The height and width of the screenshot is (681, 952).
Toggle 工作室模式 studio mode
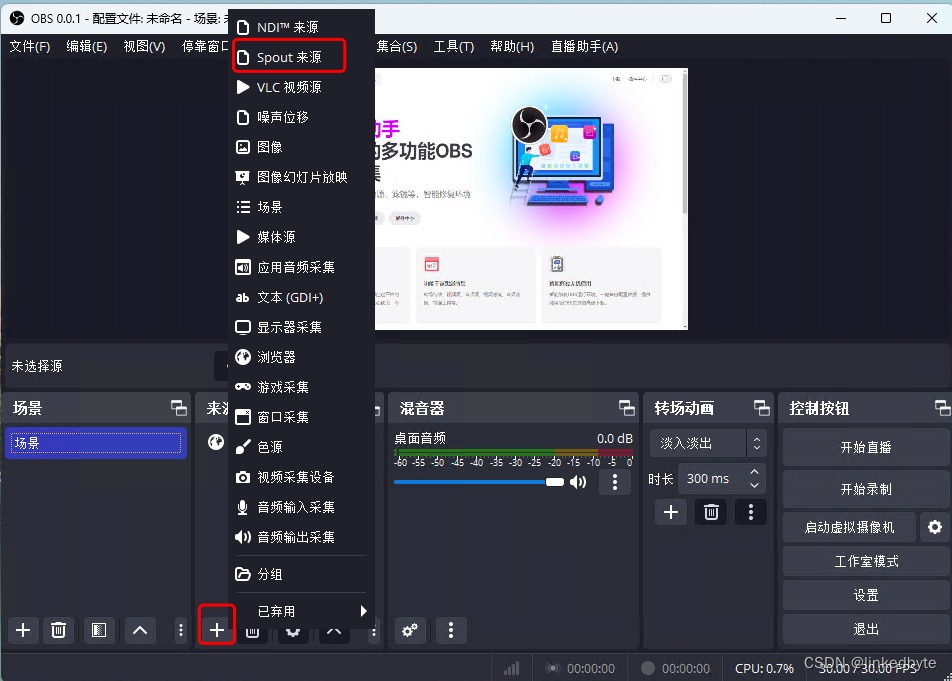[x=866, y=561]
